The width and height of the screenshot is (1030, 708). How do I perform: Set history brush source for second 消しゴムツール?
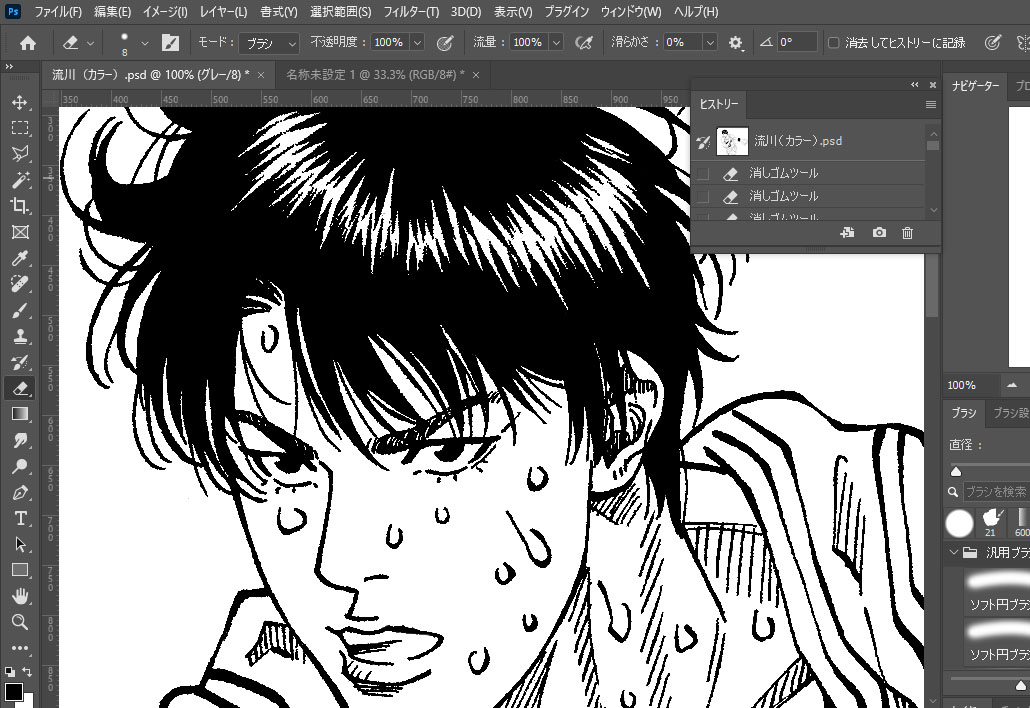[703, 196]
